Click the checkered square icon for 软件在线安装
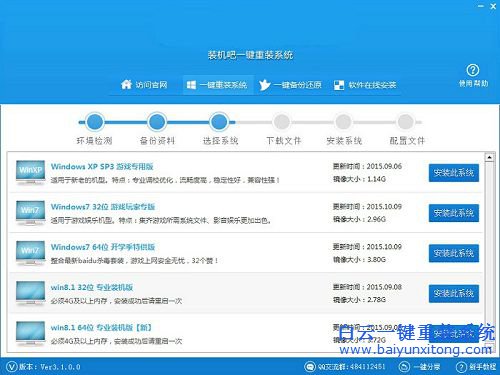500x375 pixels. 339,85
